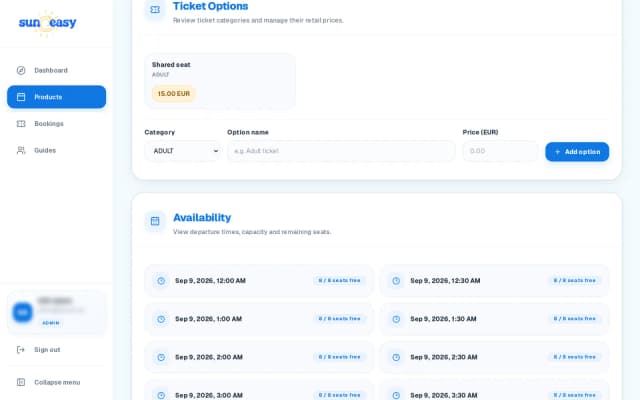Click clock icon for Sep 9, 1:00 AM slot
Image resolution: width=640 pixels, height=400 pixels.
click(161, 319)
